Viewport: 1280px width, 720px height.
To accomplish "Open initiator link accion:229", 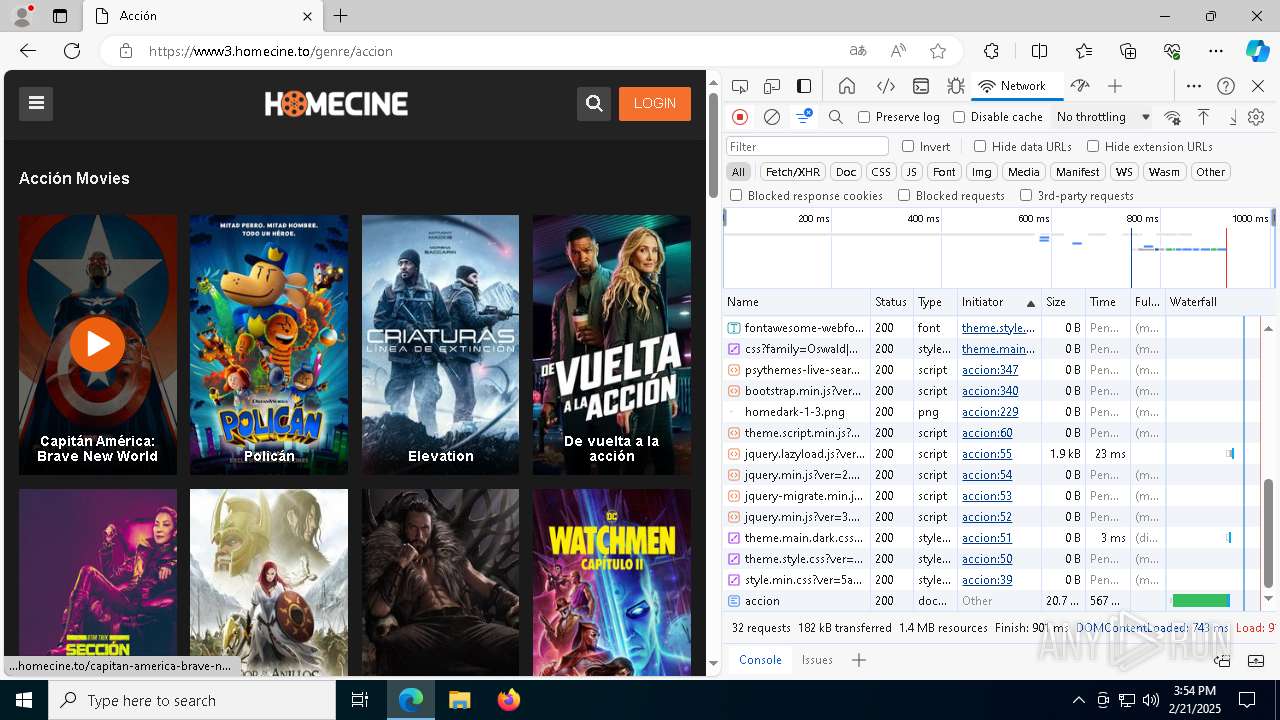I will tap(990, 412).
